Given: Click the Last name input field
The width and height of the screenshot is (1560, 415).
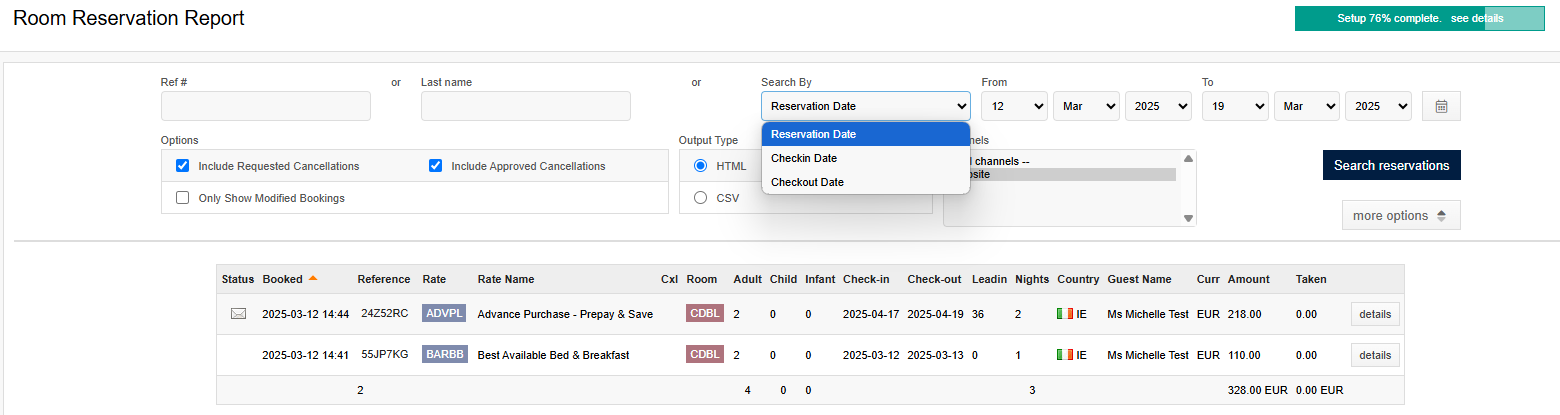Looking at the screenshot, I should [x=526, y=106].
